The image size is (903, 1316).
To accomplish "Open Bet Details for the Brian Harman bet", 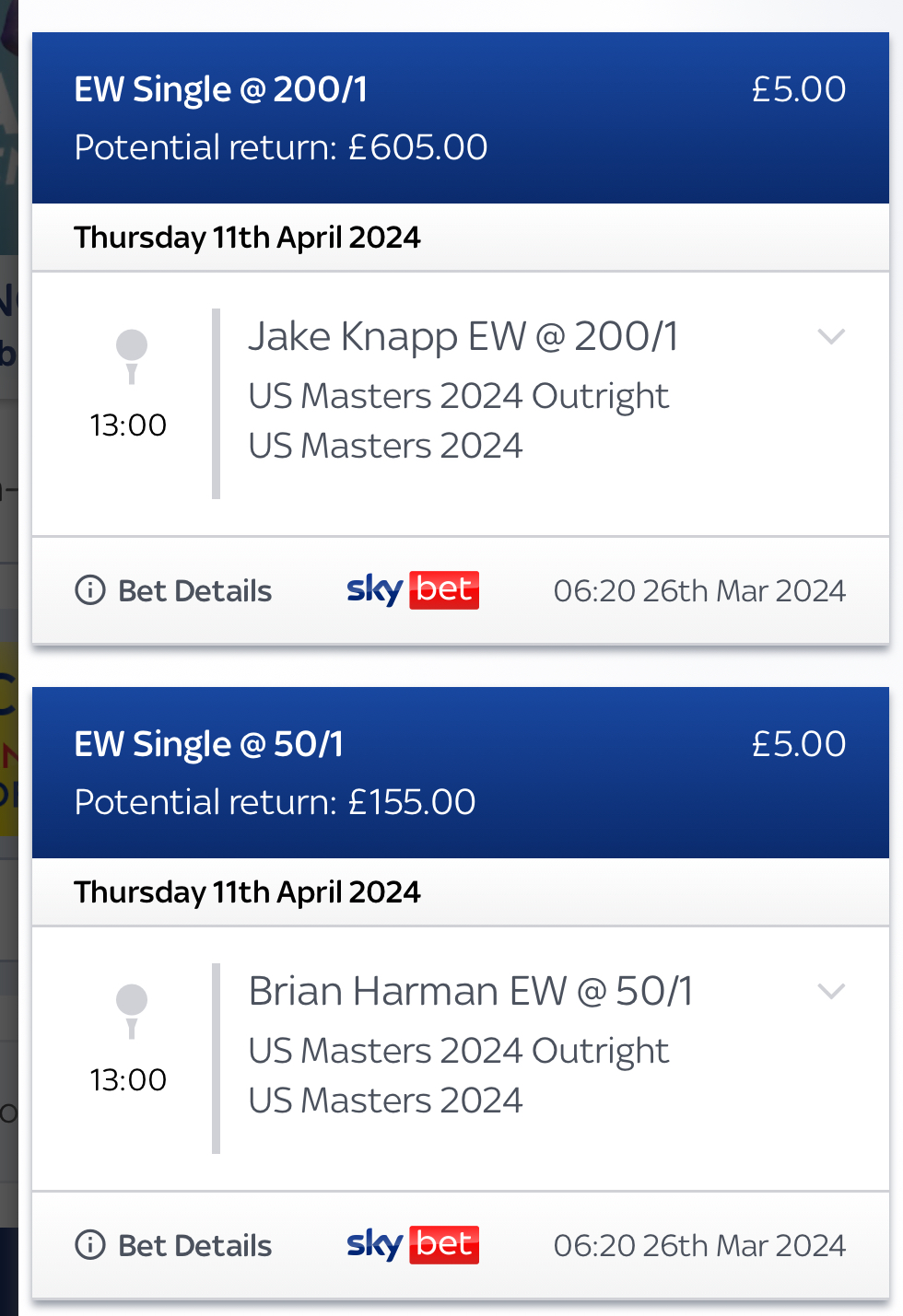I will 194,1245.
